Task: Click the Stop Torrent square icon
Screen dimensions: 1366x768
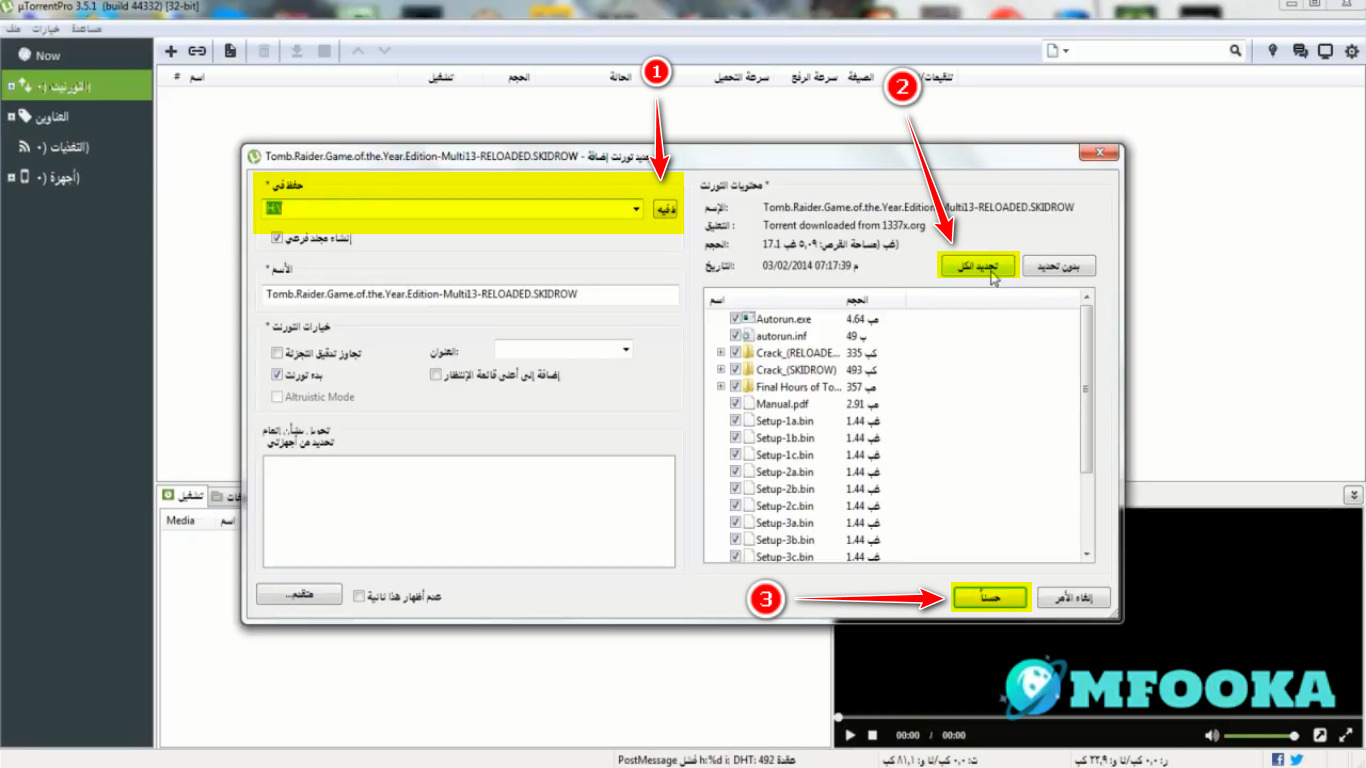Action: click(324, 51)
